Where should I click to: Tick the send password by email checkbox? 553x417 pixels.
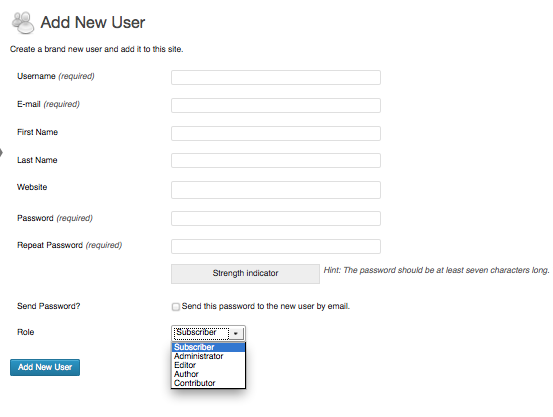point(176,307)
